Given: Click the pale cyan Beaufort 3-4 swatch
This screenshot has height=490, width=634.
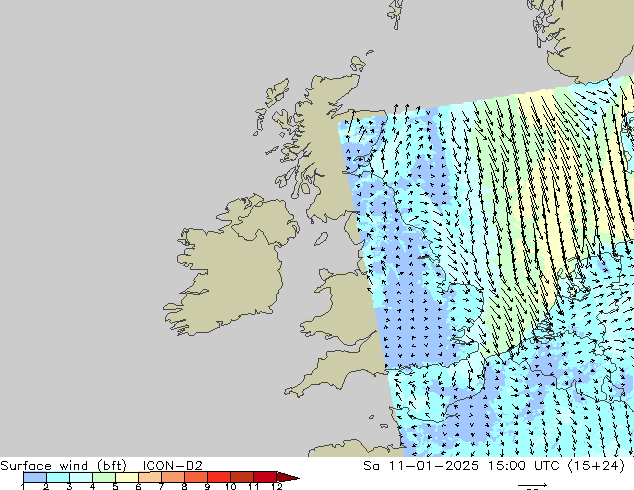Looking at the screenshot, I should coord(81,477).
